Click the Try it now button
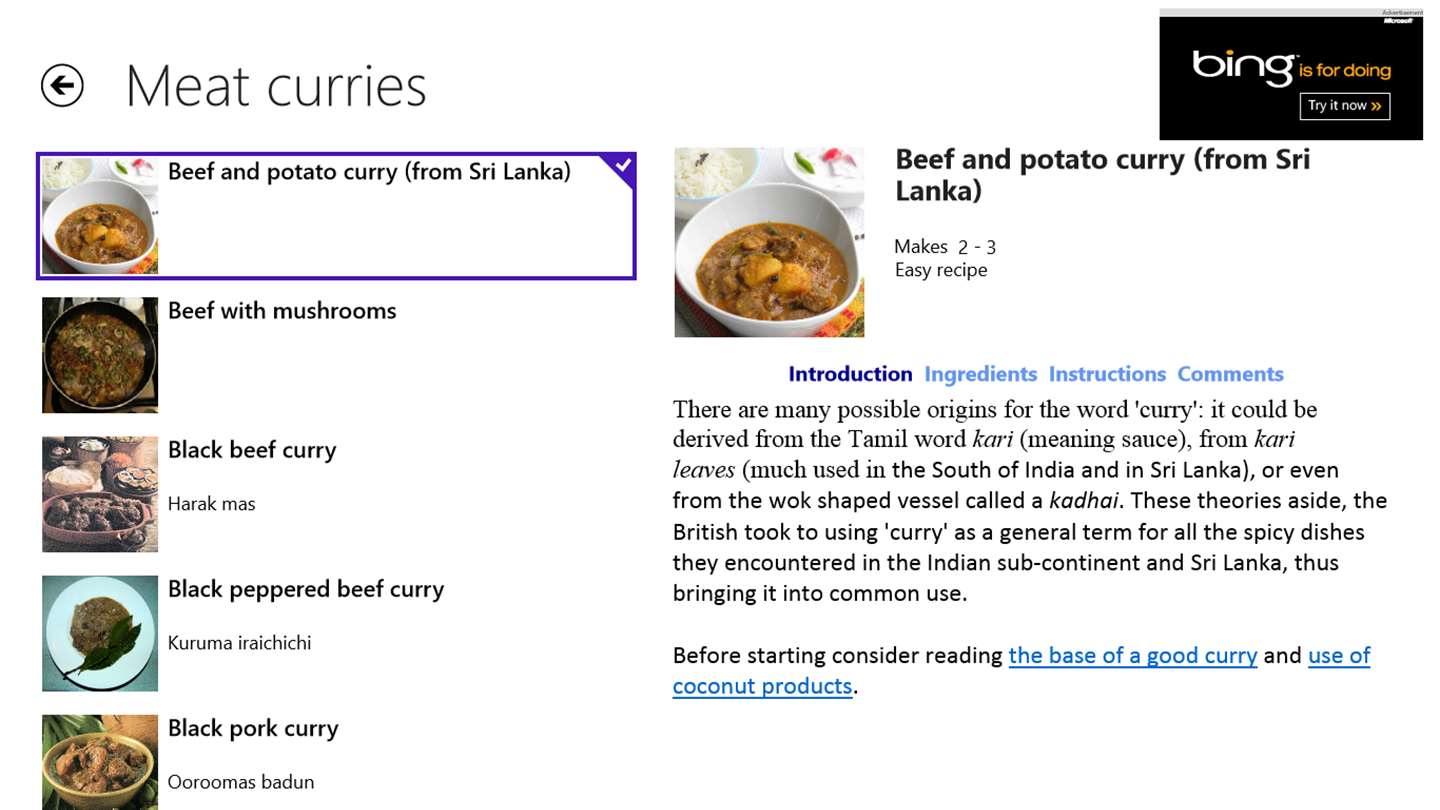Viewport: 1440px width, 810px height. [1344, 106]
